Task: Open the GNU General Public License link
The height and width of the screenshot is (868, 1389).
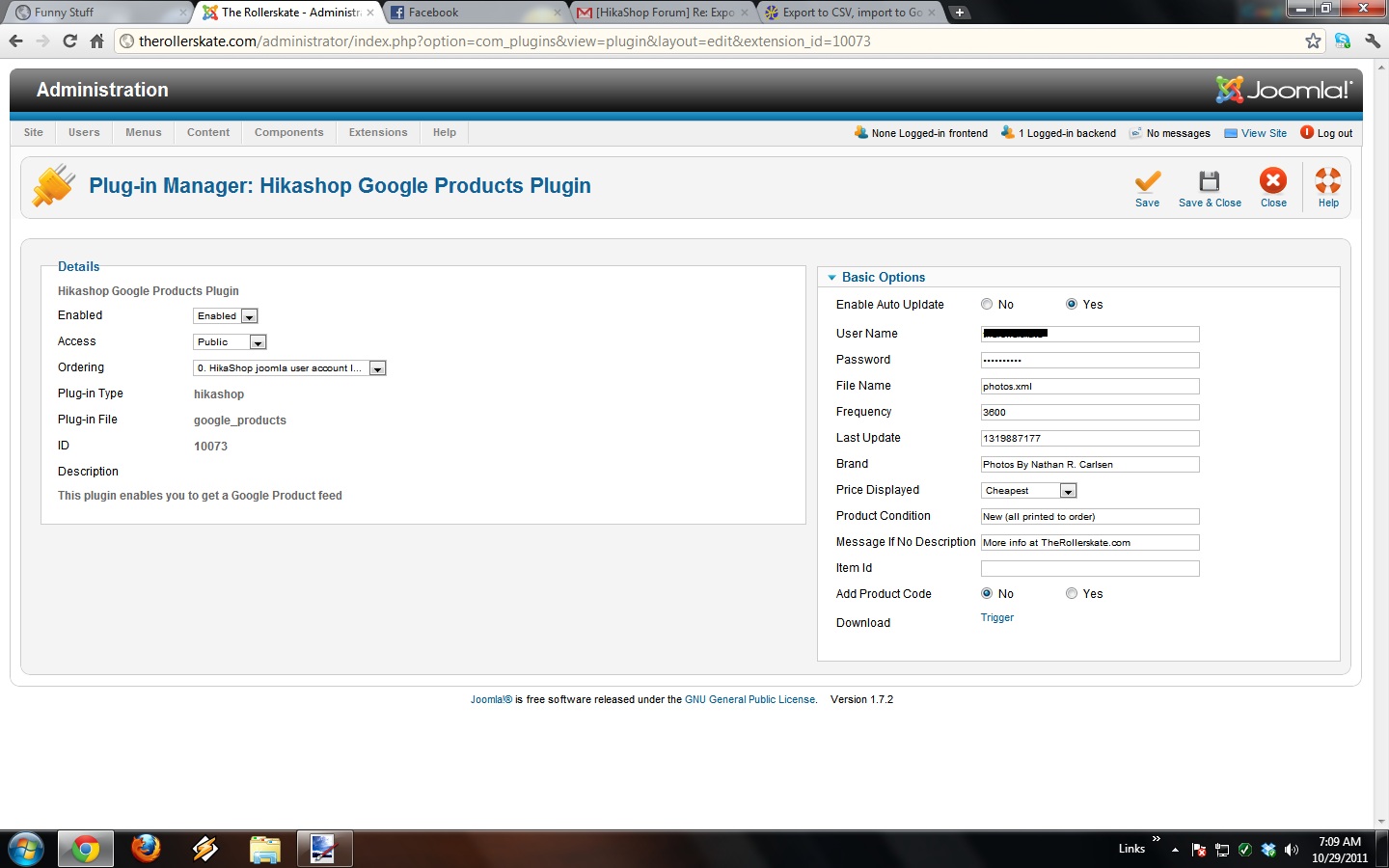Action: (x=750, y=700)
